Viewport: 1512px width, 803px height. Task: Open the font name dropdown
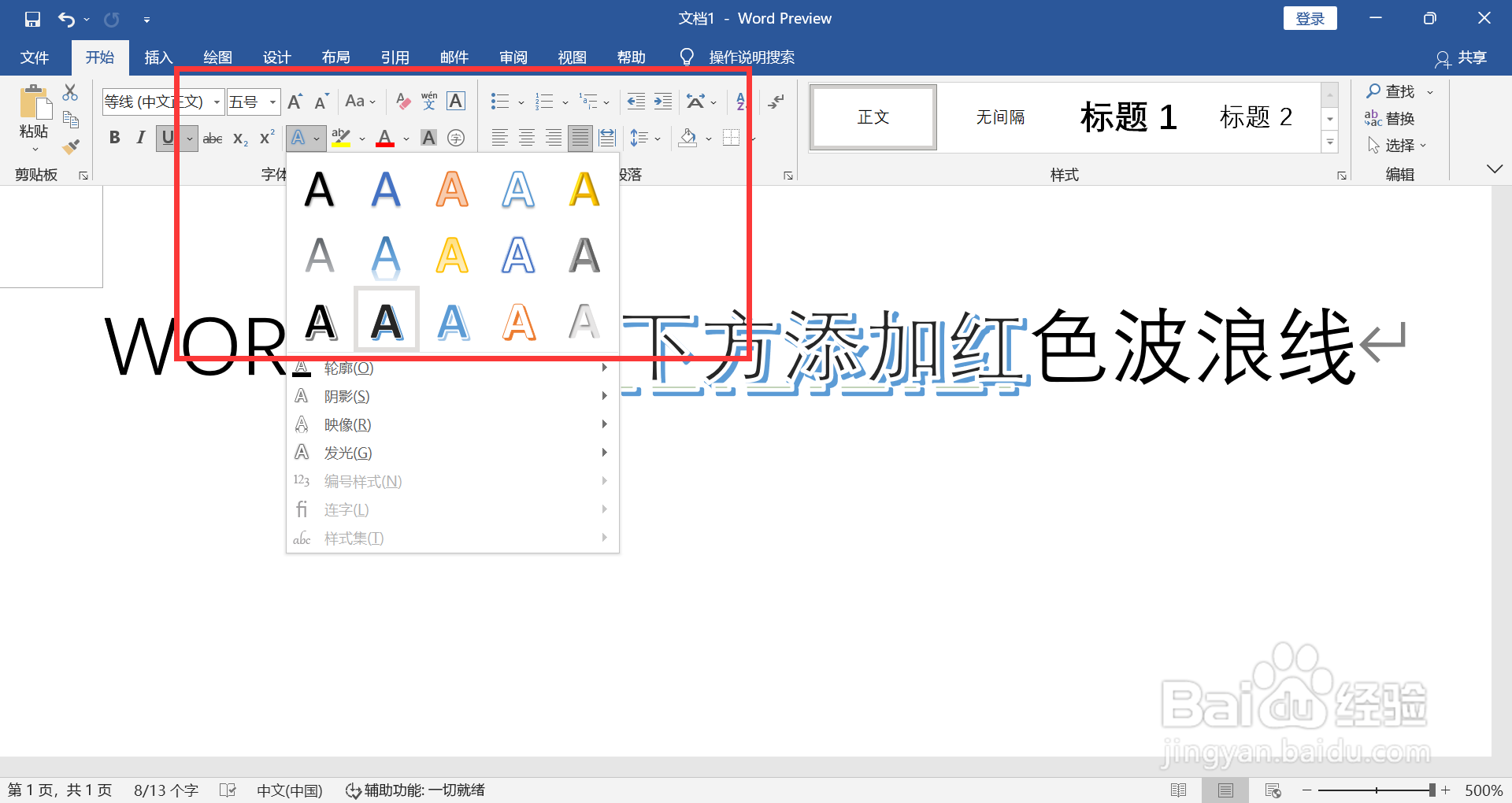click(217, 102)
